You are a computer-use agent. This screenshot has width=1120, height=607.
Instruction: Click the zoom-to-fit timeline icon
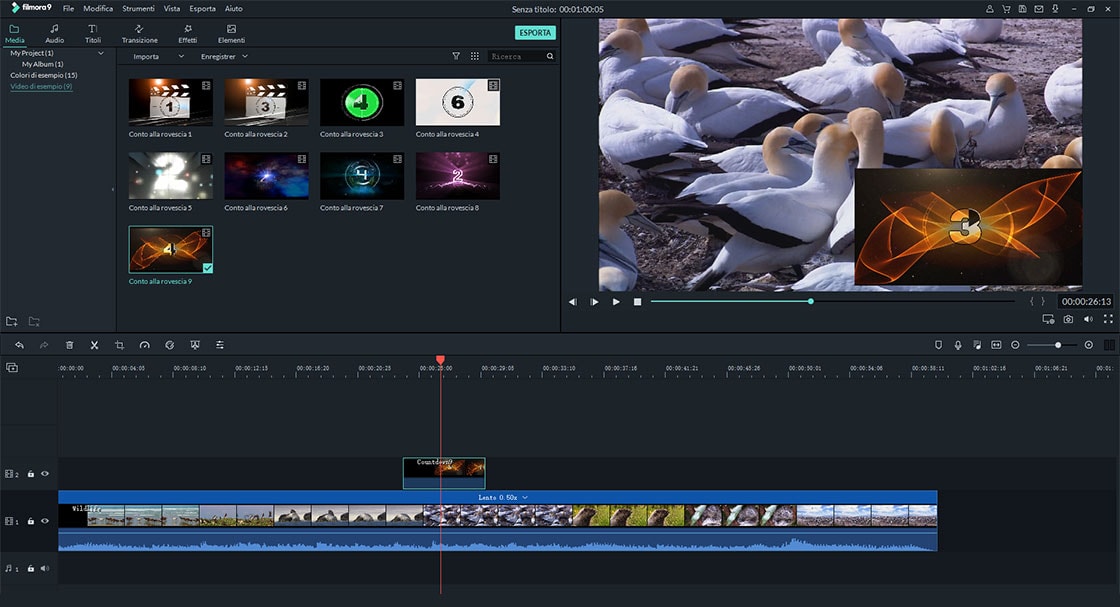[x=996, y=345]
